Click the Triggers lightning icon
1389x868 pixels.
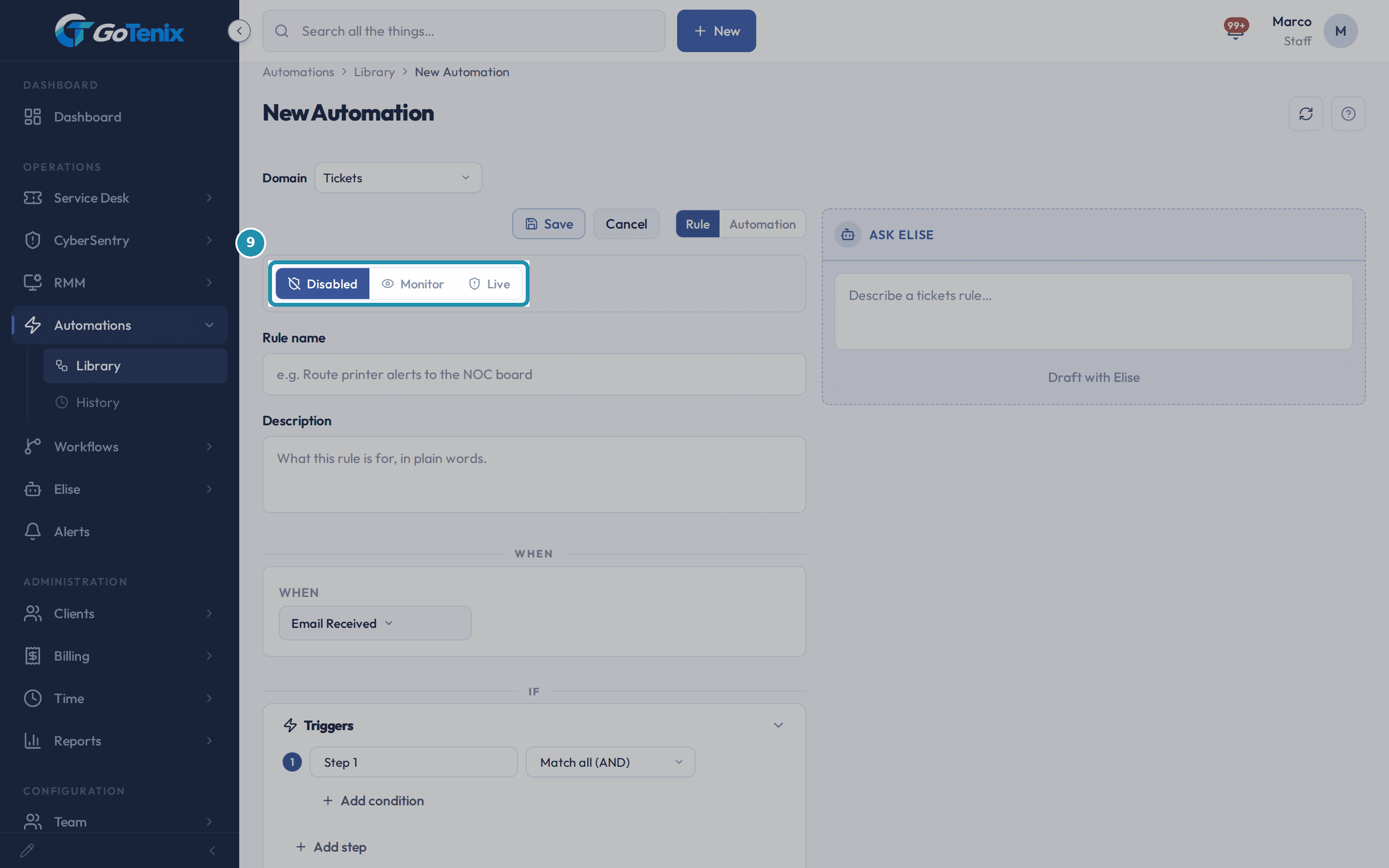click(x=290, y=725)
